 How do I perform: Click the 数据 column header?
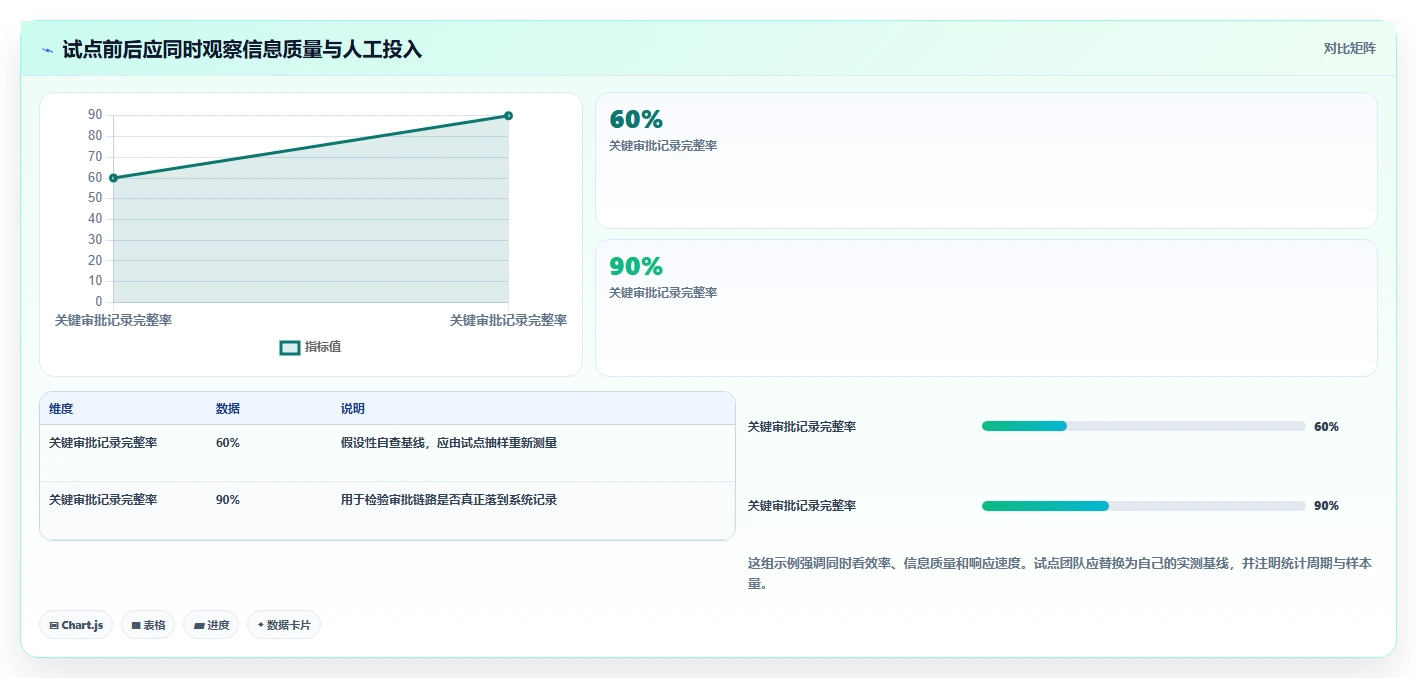[x=228, y=409]
